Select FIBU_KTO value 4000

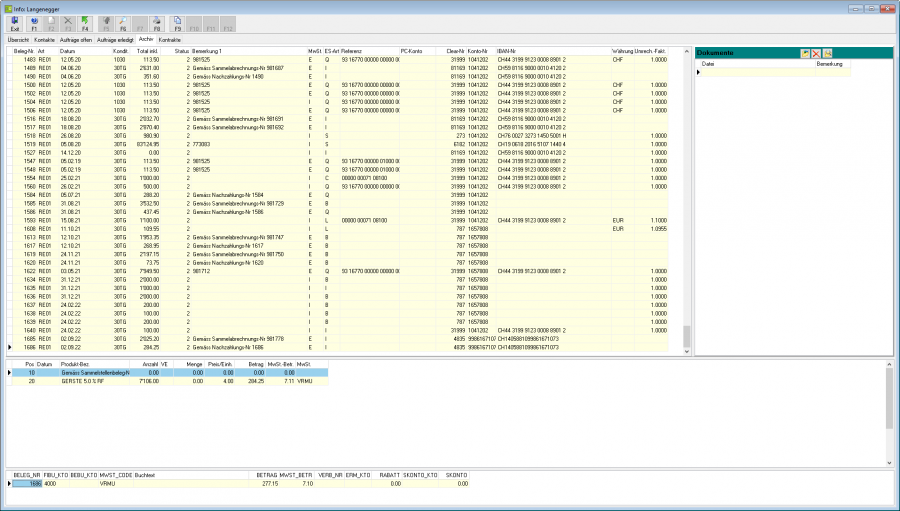[x=56, y=484]
